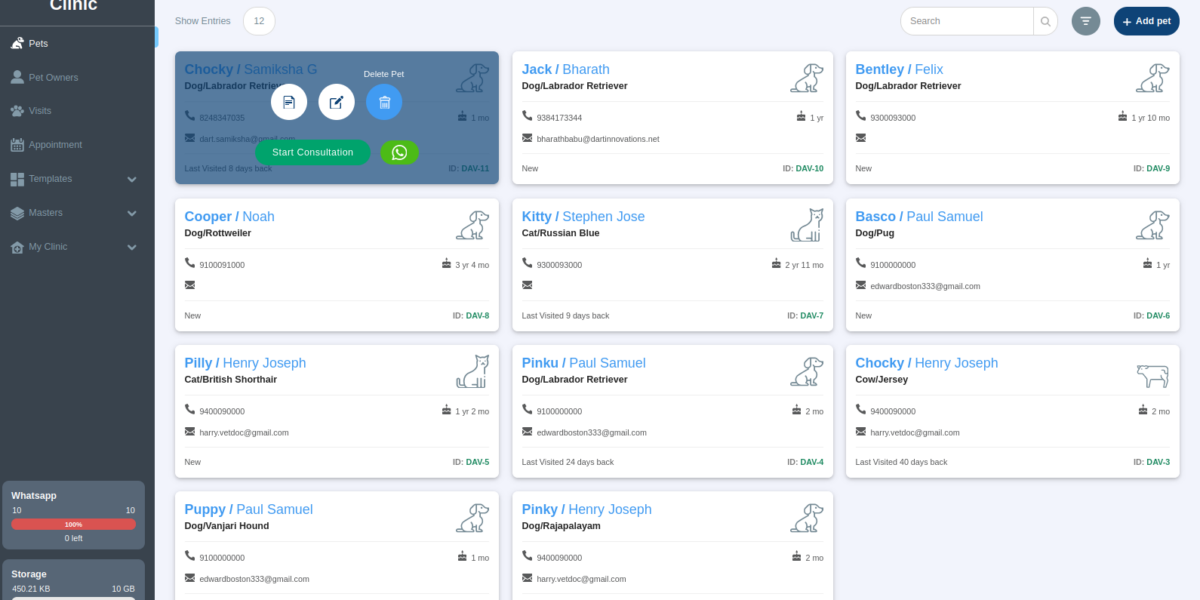Click the Start Consultation button
Screen dimensions: 1200x600
[312, 152]
